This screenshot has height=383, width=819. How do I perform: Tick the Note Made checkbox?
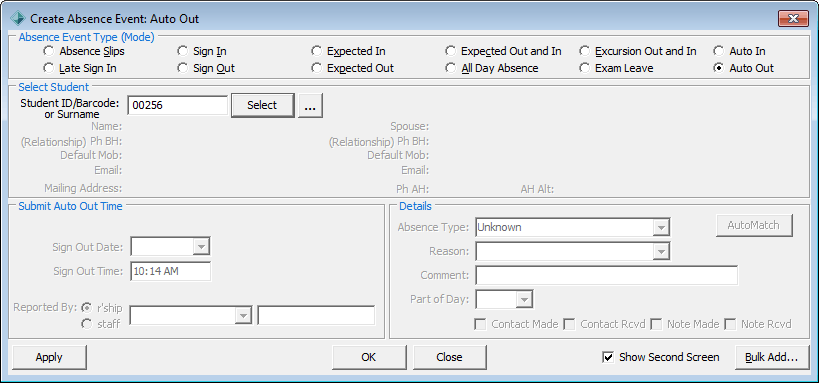656,324
